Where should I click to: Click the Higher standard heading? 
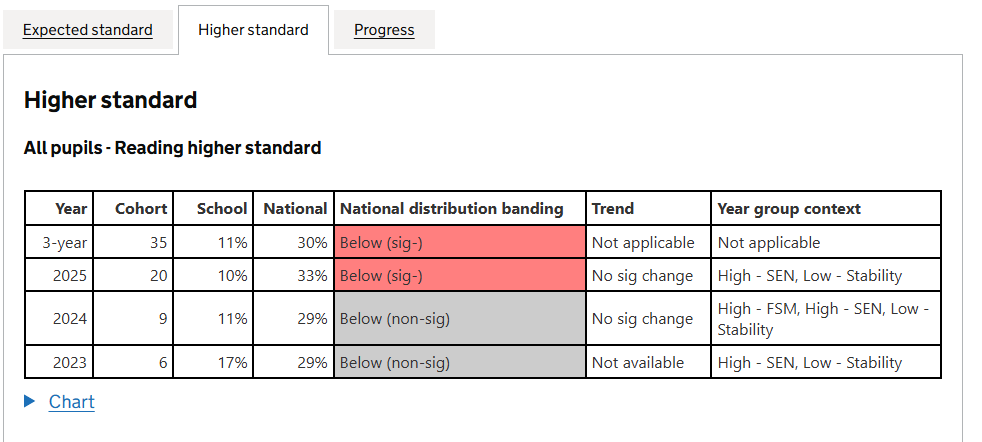[110, 100]
